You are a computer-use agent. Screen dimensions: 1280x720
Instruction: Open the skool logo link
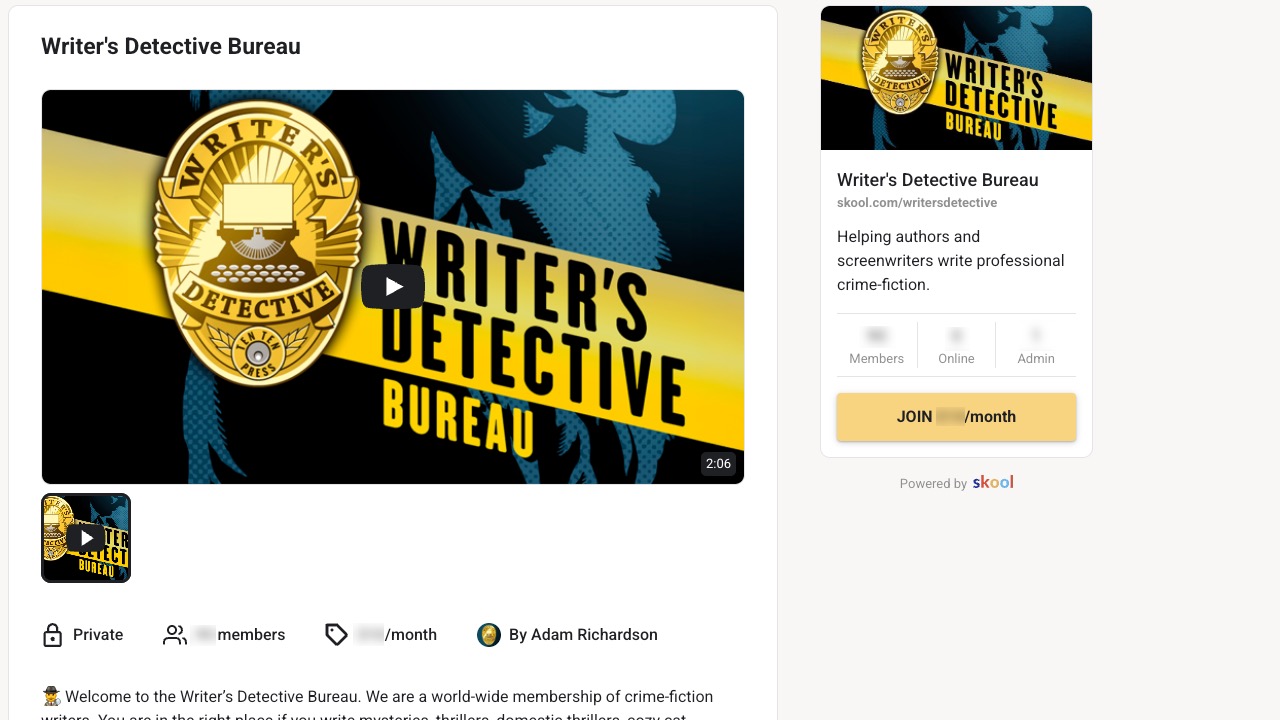(x=993, y=482)
